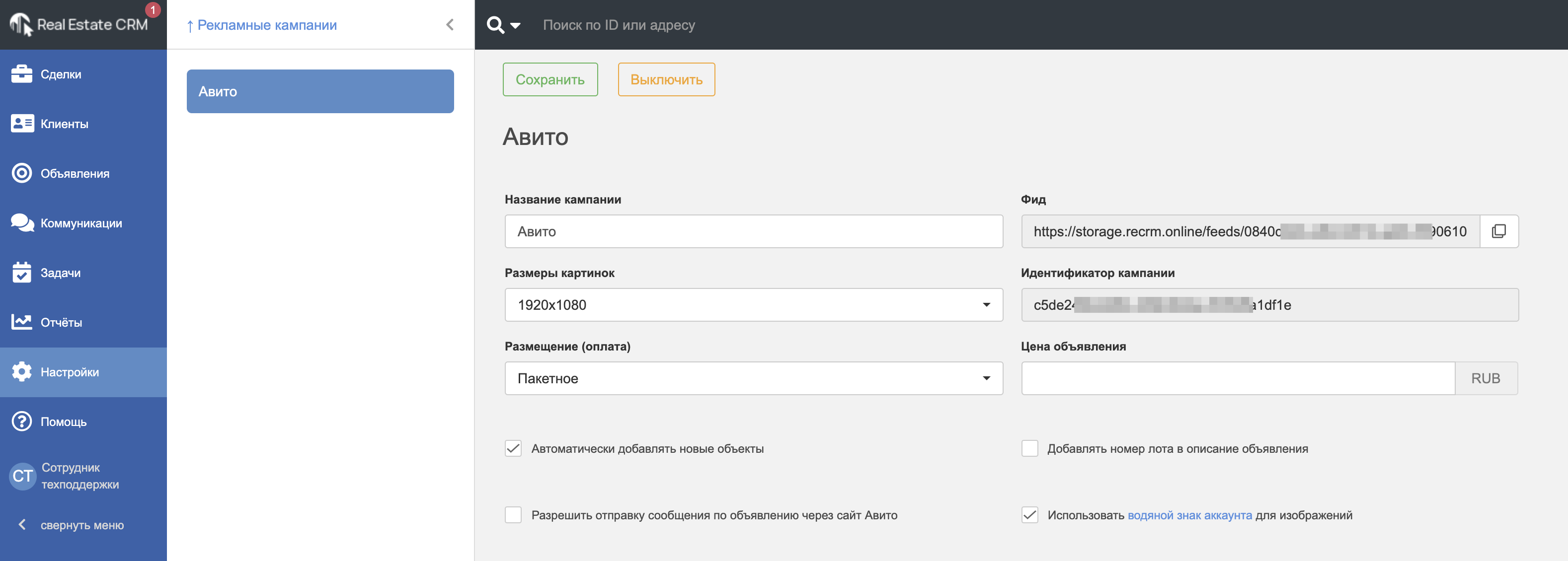Click the chart icon for Отчёты
Image resolution: width=1568 pixels, height=561 pixels.
(x=22, y=322)
